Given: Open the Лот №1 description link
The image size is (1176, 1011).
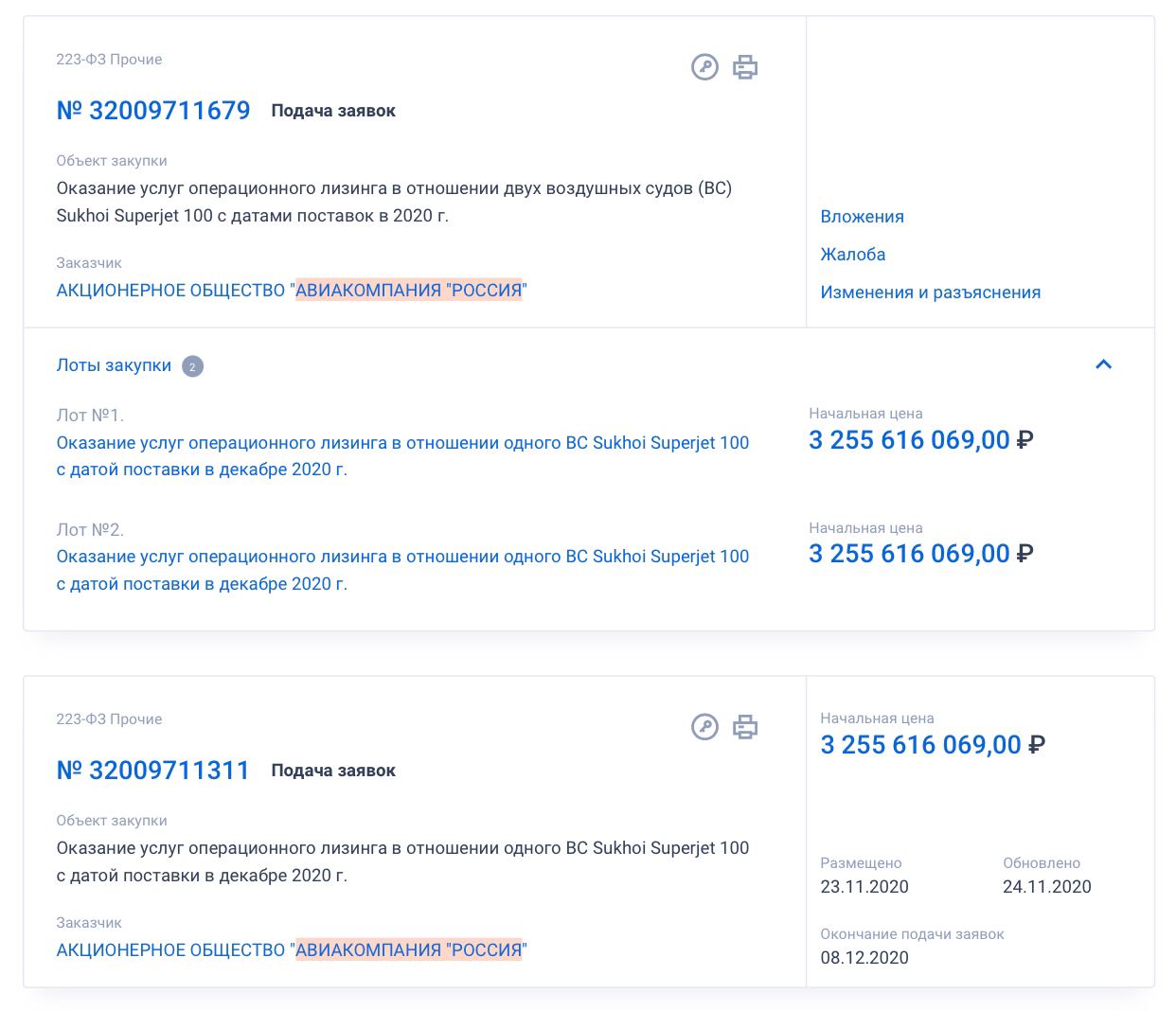Looking at the screenshot, I should click(402, 456).
